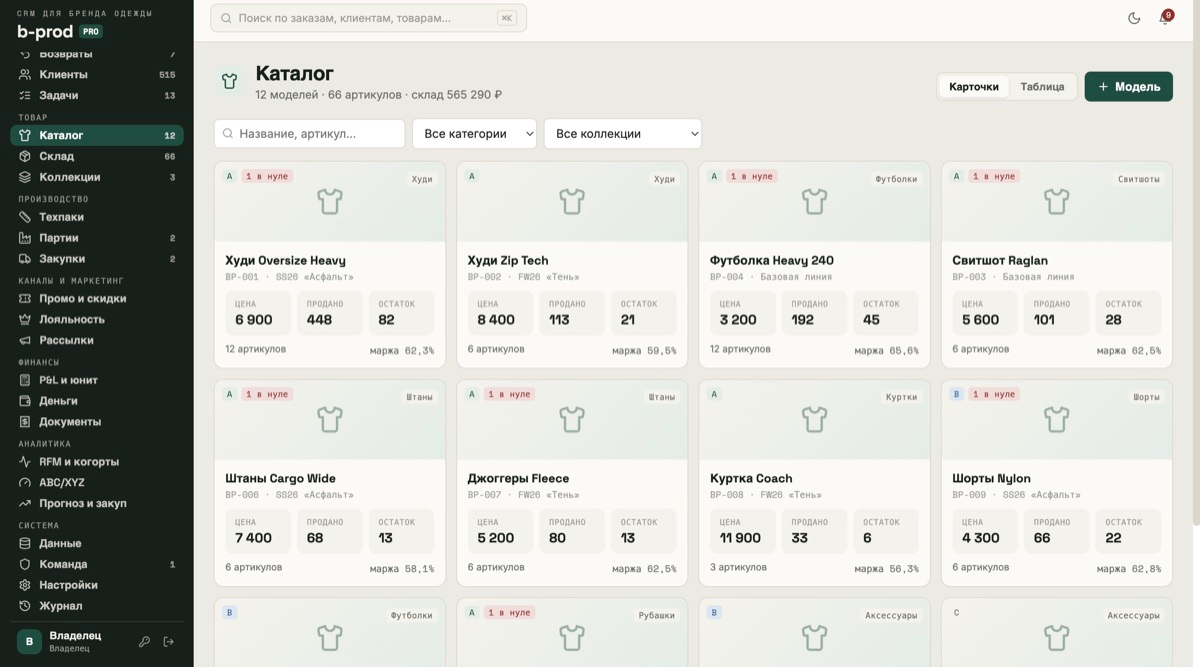The image size is (1200, 667).
Task: Click the Джоггеры Fleece thumbnail image
Action: 572,420
